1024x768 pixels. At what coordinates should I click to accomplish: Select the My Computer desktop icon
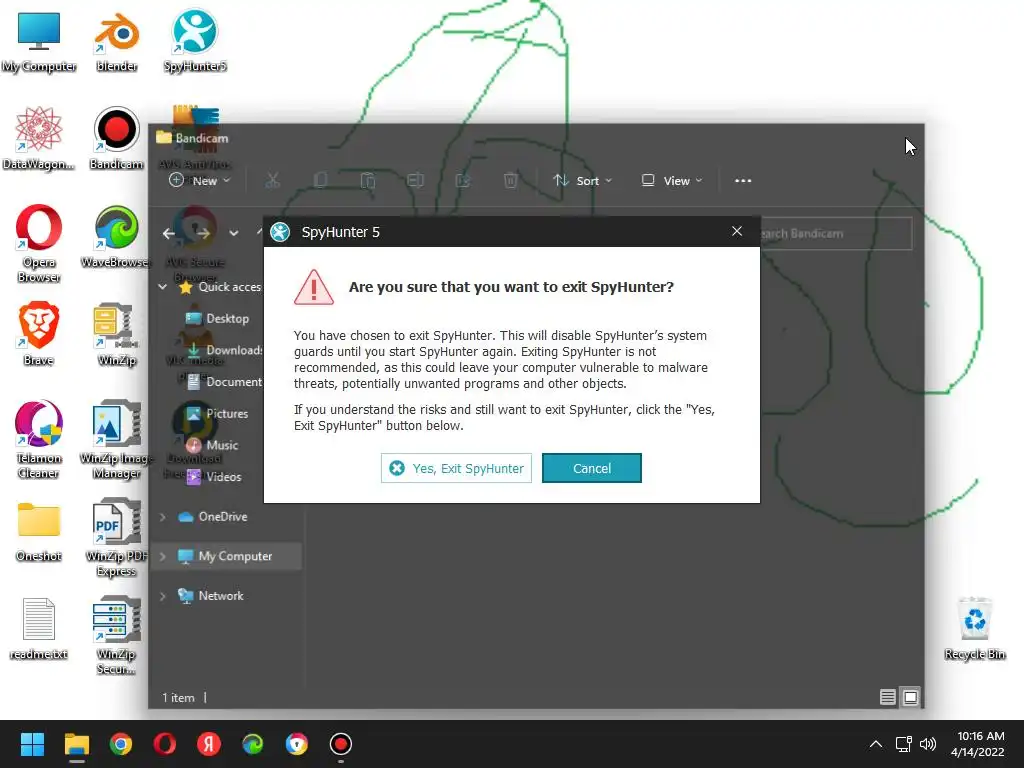point(39,40)
